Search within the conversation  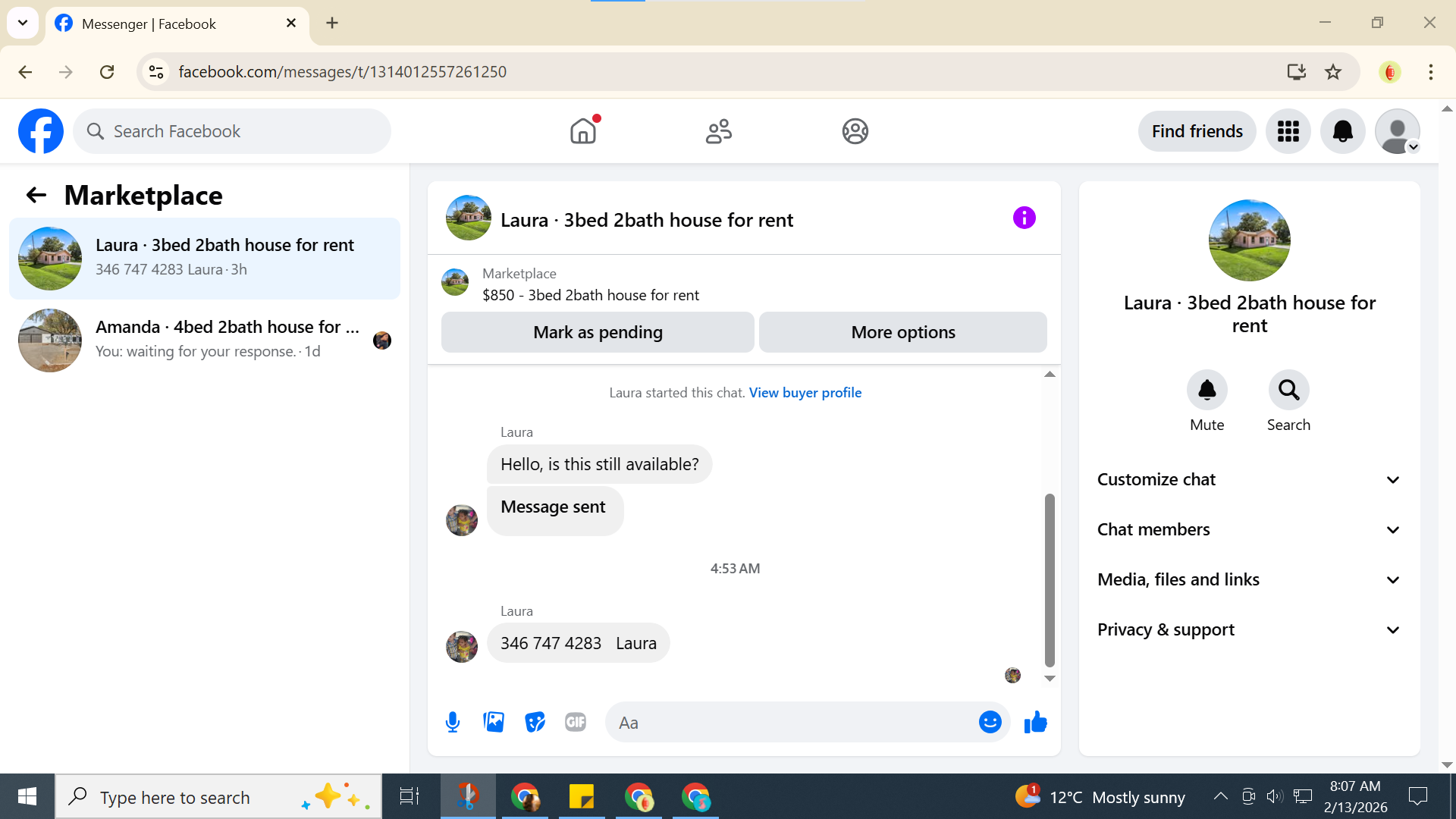pyautogui.click(x=1288, y=390)
